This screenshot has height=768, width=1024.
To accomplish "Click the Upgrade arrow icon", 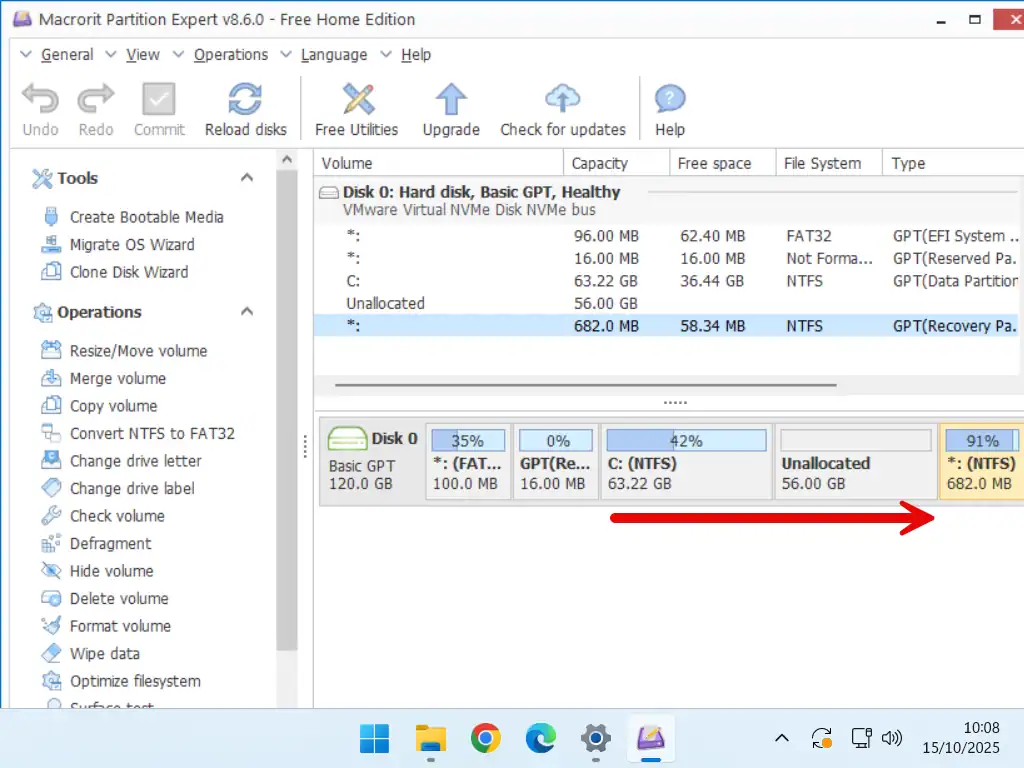I will click(451, 100).
